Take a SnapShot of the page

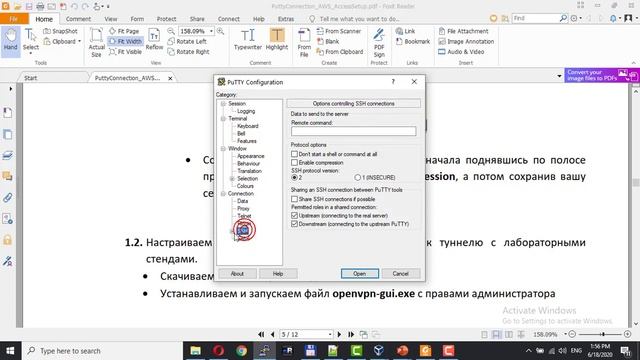[60, 31]
